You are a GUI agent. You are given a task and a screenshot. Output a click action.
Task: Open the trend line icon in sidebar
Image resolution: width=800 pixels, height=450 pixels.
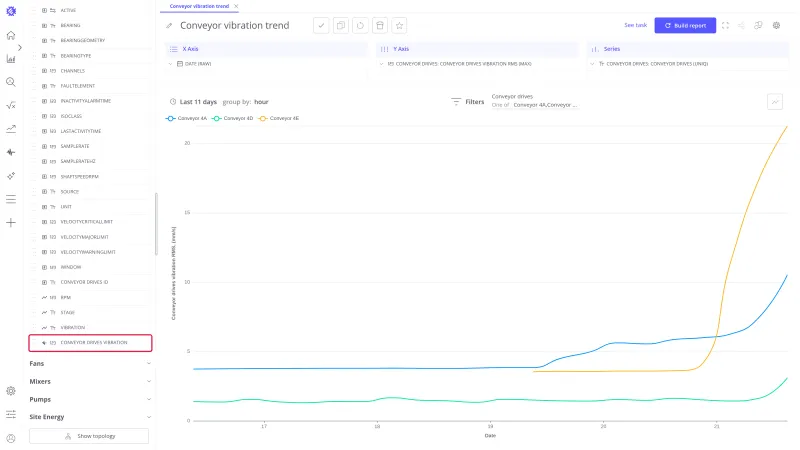tap(11, 129)
